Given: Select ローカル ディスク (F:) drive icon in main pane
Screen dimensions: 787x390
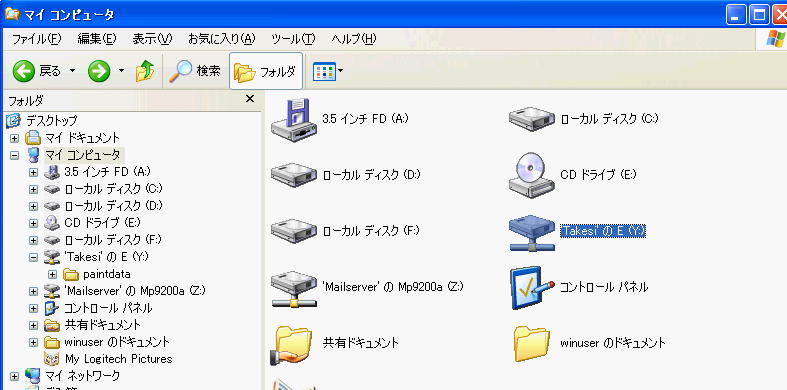Looking at the screenshot, I should 294,231.
